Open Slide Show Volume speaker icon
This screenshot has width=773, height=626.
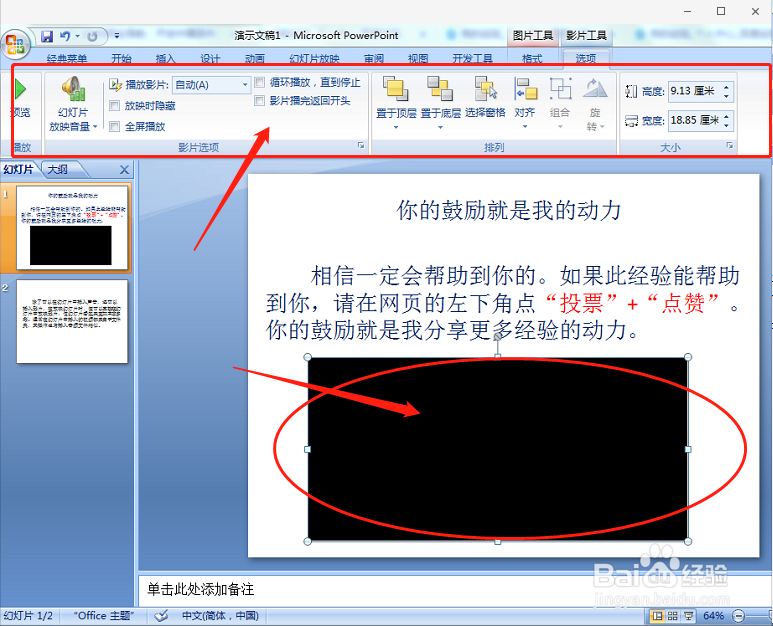click(73, 89)
